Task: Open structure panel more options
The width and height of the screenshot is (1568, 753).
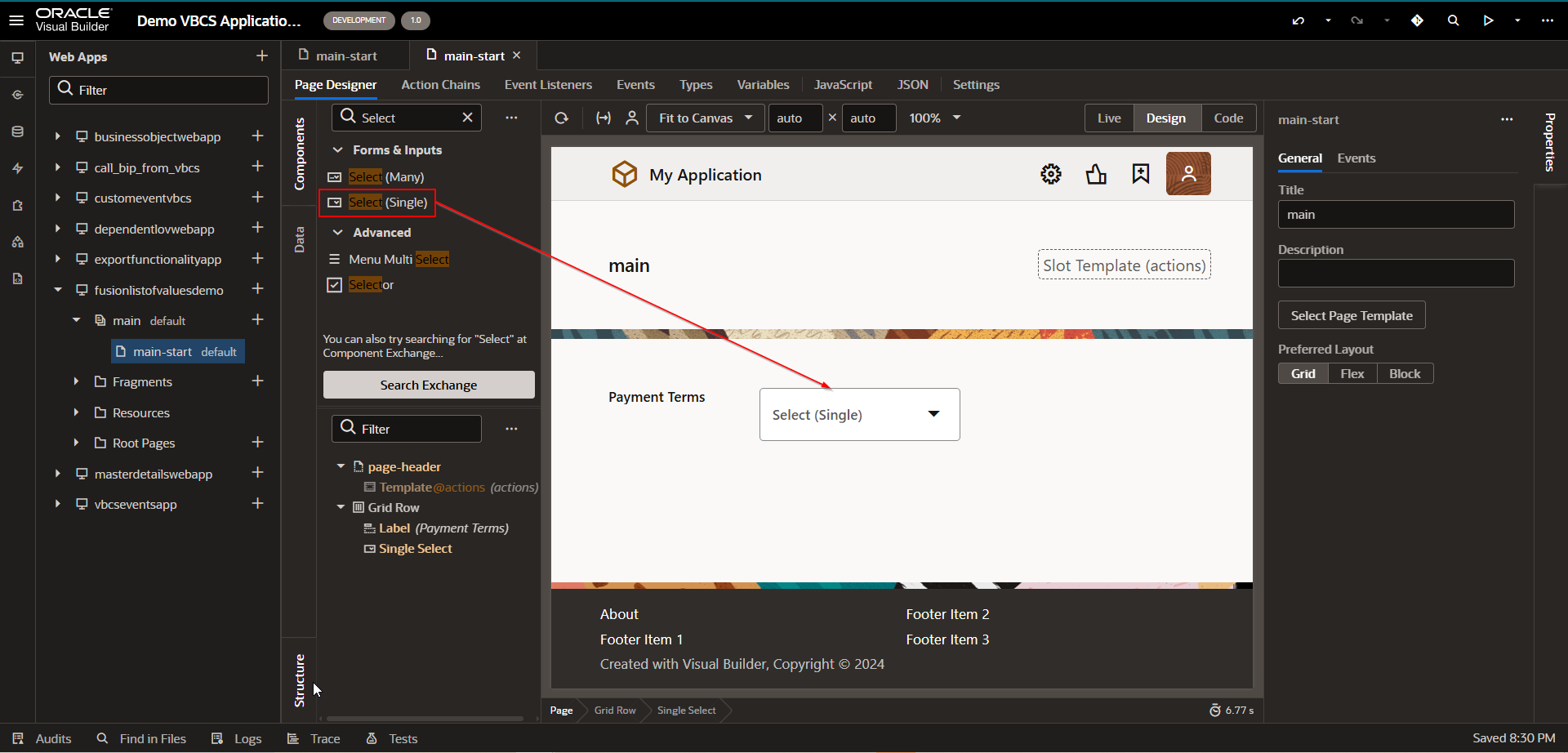Action: 511,429
